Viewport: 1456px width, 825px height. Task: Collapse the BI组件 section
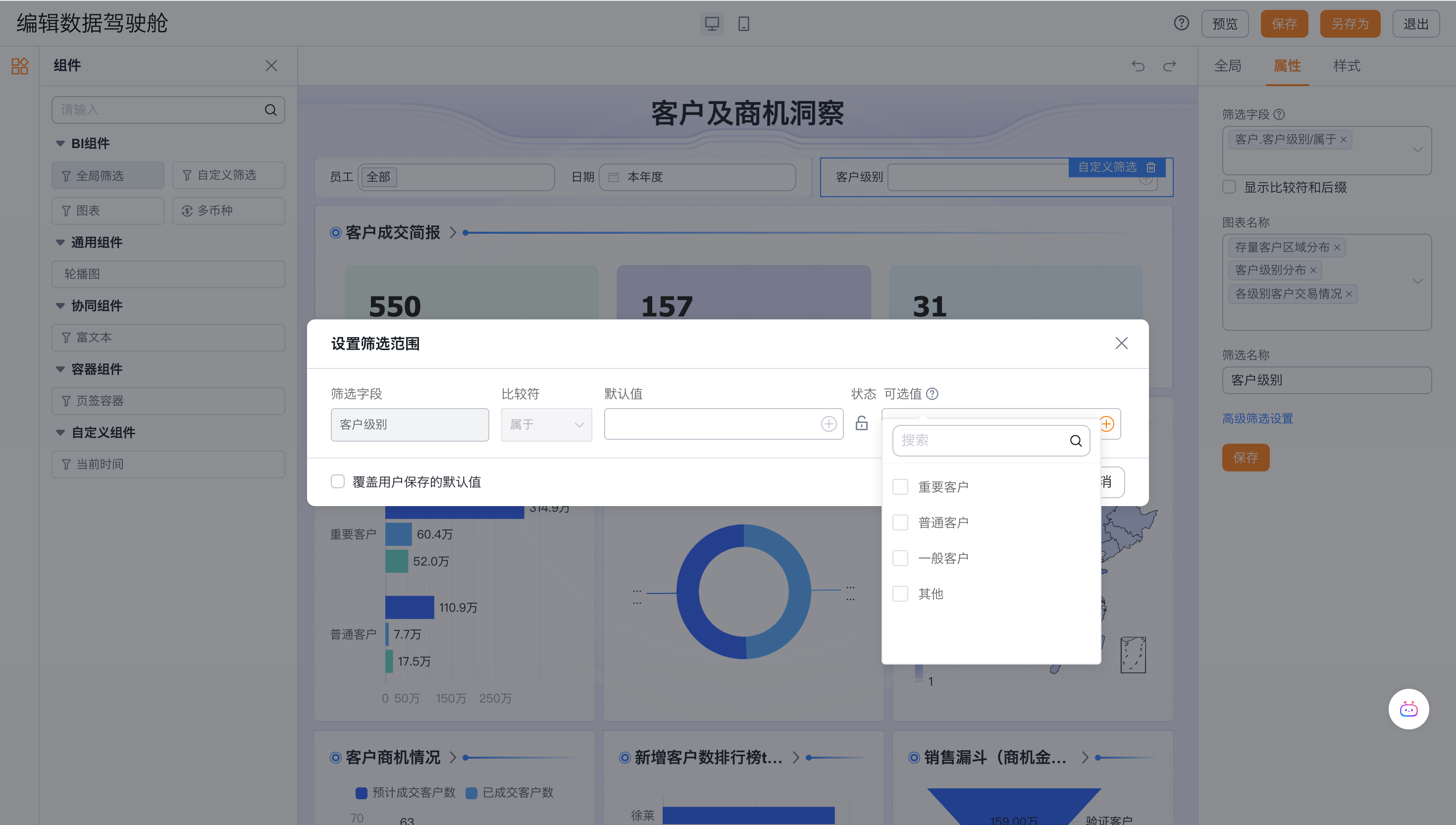pyautogui.click(x=60, y=143)
